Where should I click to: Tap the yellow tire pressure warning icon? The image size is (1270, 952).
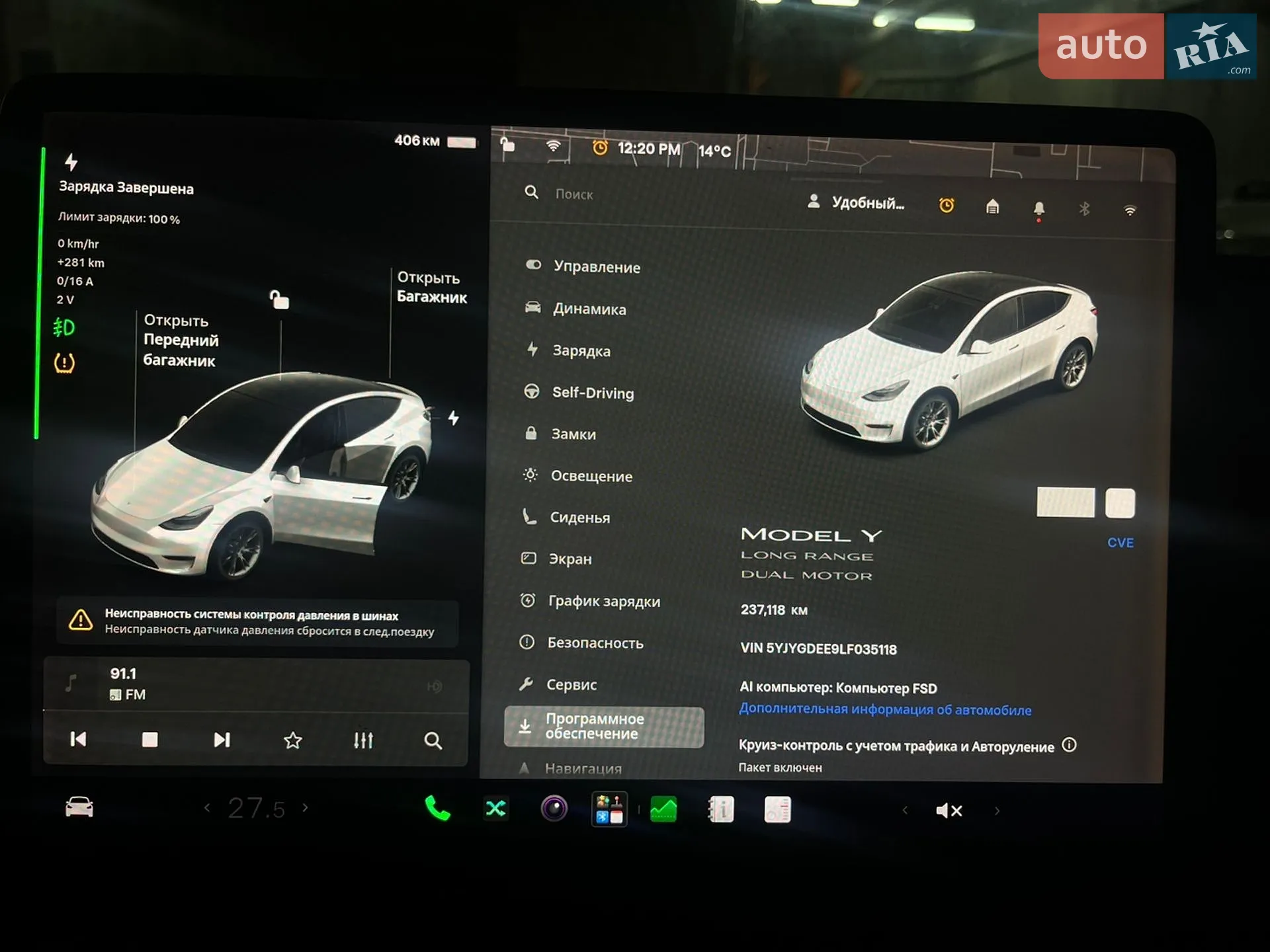(64, 362)
